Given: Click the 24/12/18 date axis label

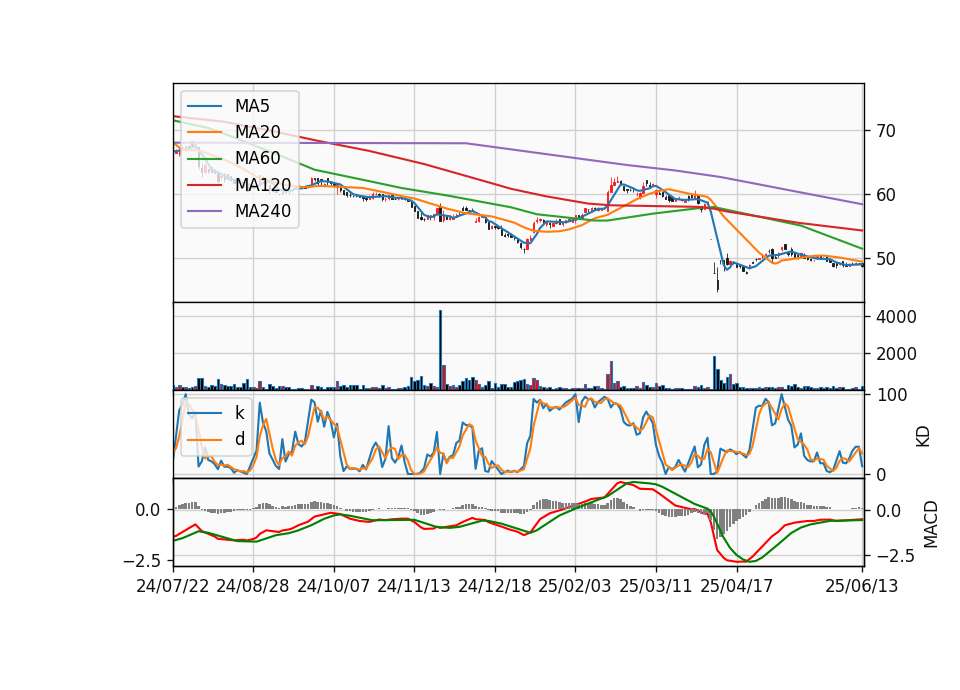Looking at the screenshot, I should click(495, 586).
